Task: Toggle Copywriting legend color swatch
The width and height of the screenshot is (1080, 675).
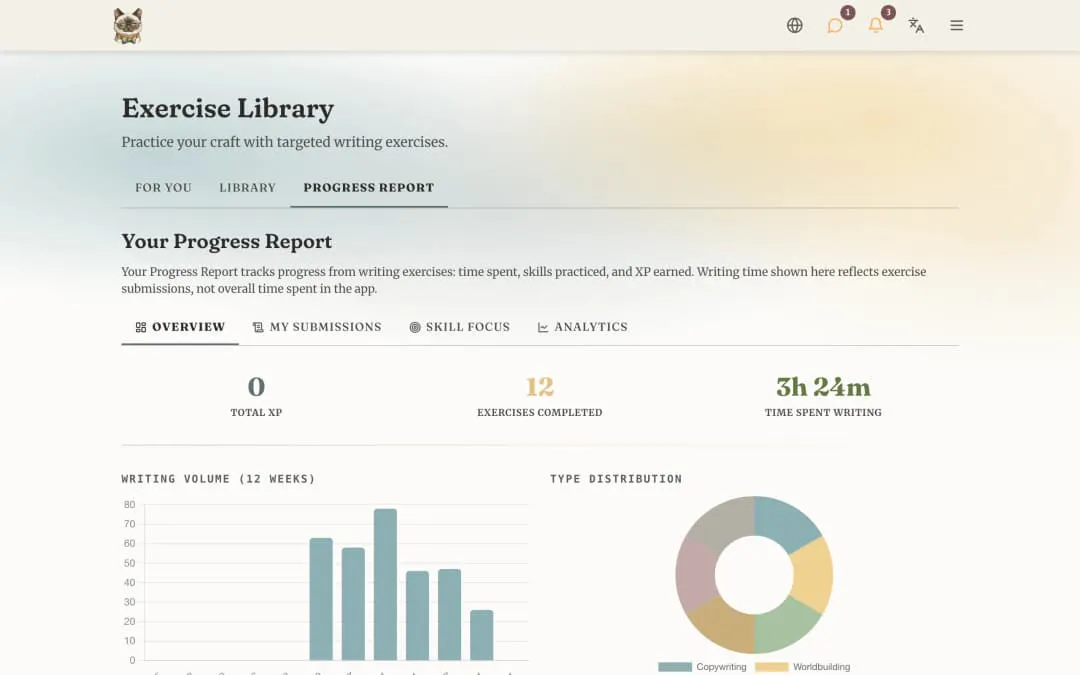Action: click(674, 667)
